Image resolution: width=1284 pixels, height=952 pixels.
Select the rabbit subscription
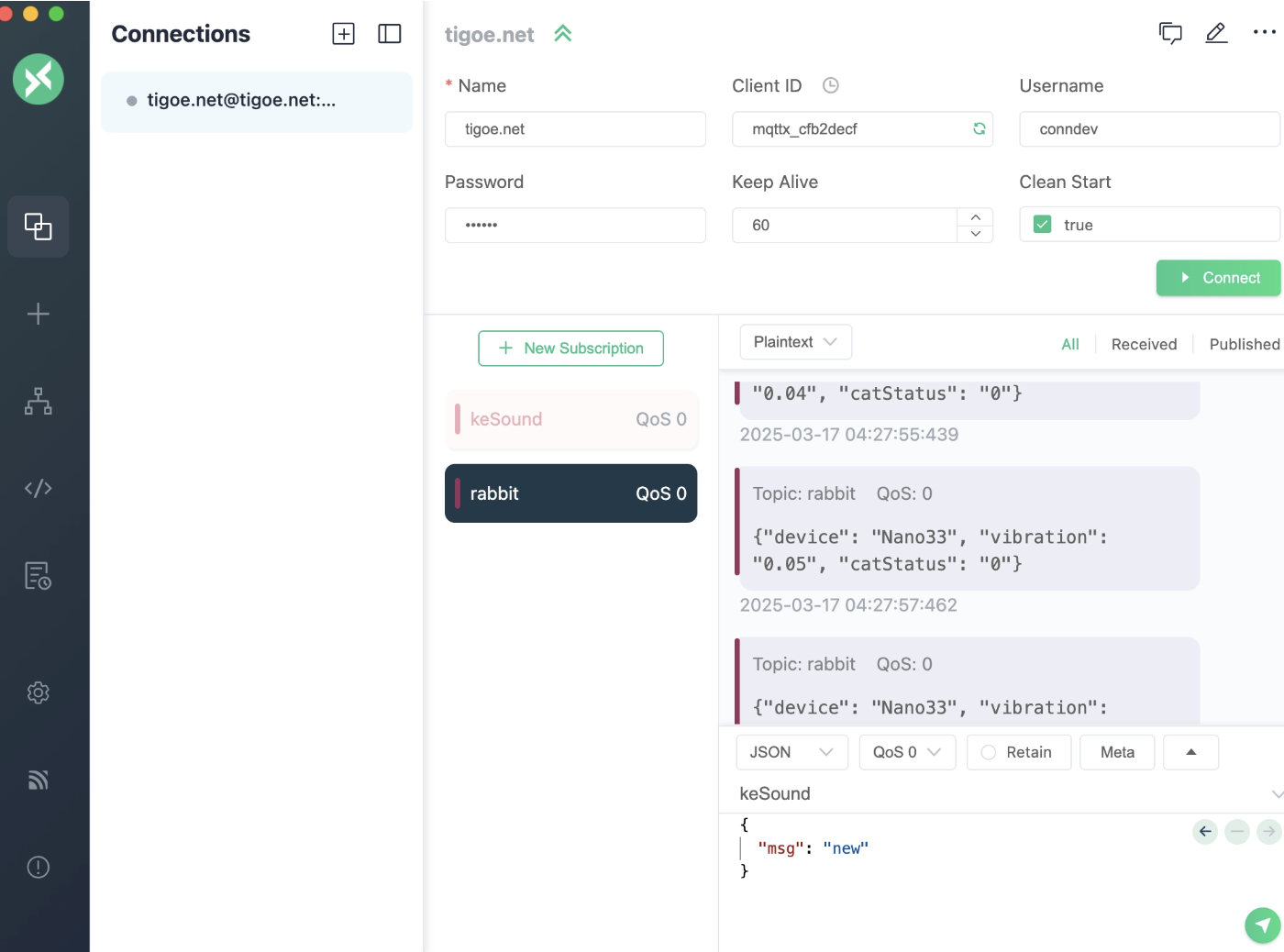pyautogui.click(x=571, y=493)
